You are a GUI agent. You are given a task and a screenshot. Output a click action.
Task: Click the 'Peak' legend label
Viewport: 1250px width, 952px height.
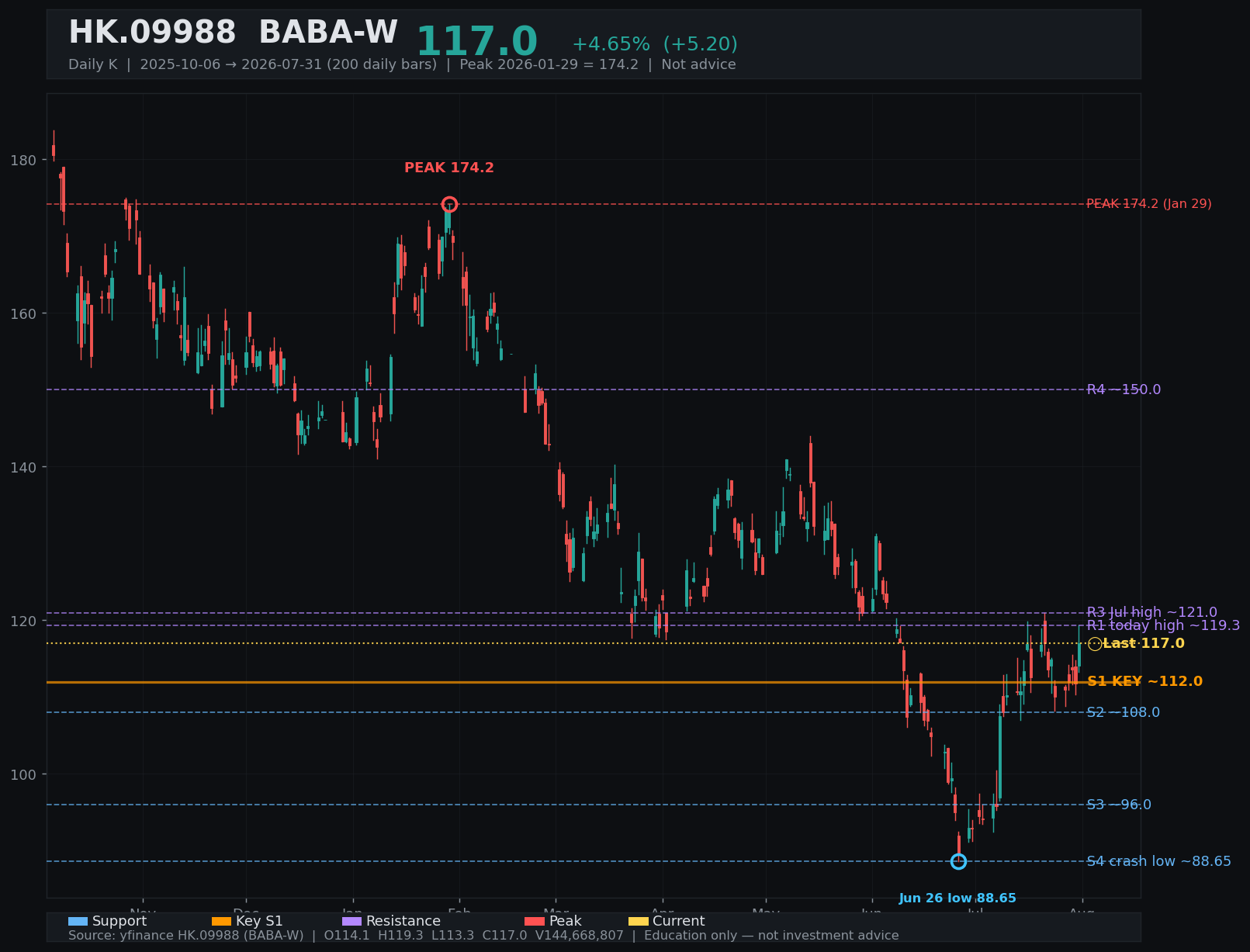565,921
